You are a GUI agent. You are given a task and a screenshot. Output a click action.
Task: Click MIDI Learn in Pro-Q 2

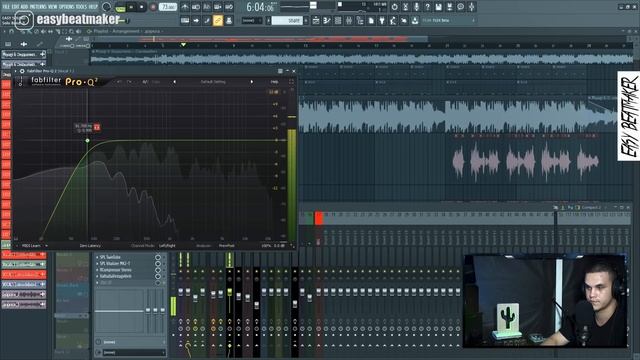(x=31, y=246)
